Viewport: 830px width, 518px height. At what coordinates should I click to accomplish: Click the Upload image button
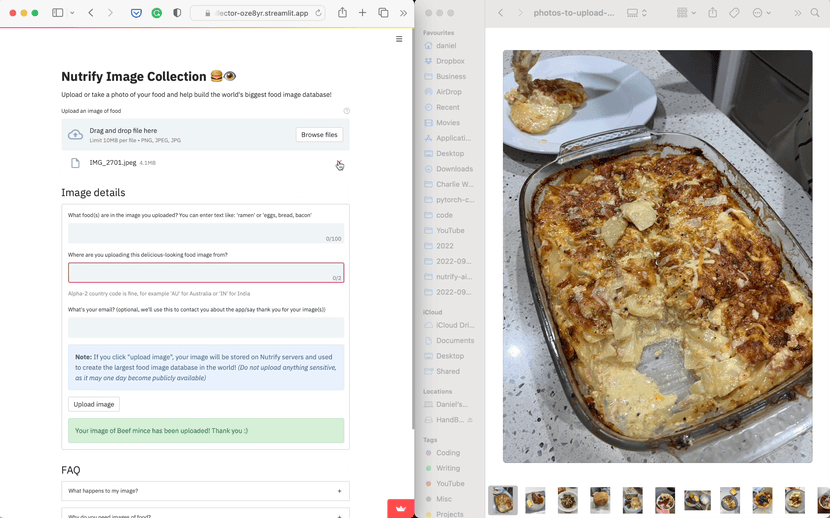pos(94,404)
